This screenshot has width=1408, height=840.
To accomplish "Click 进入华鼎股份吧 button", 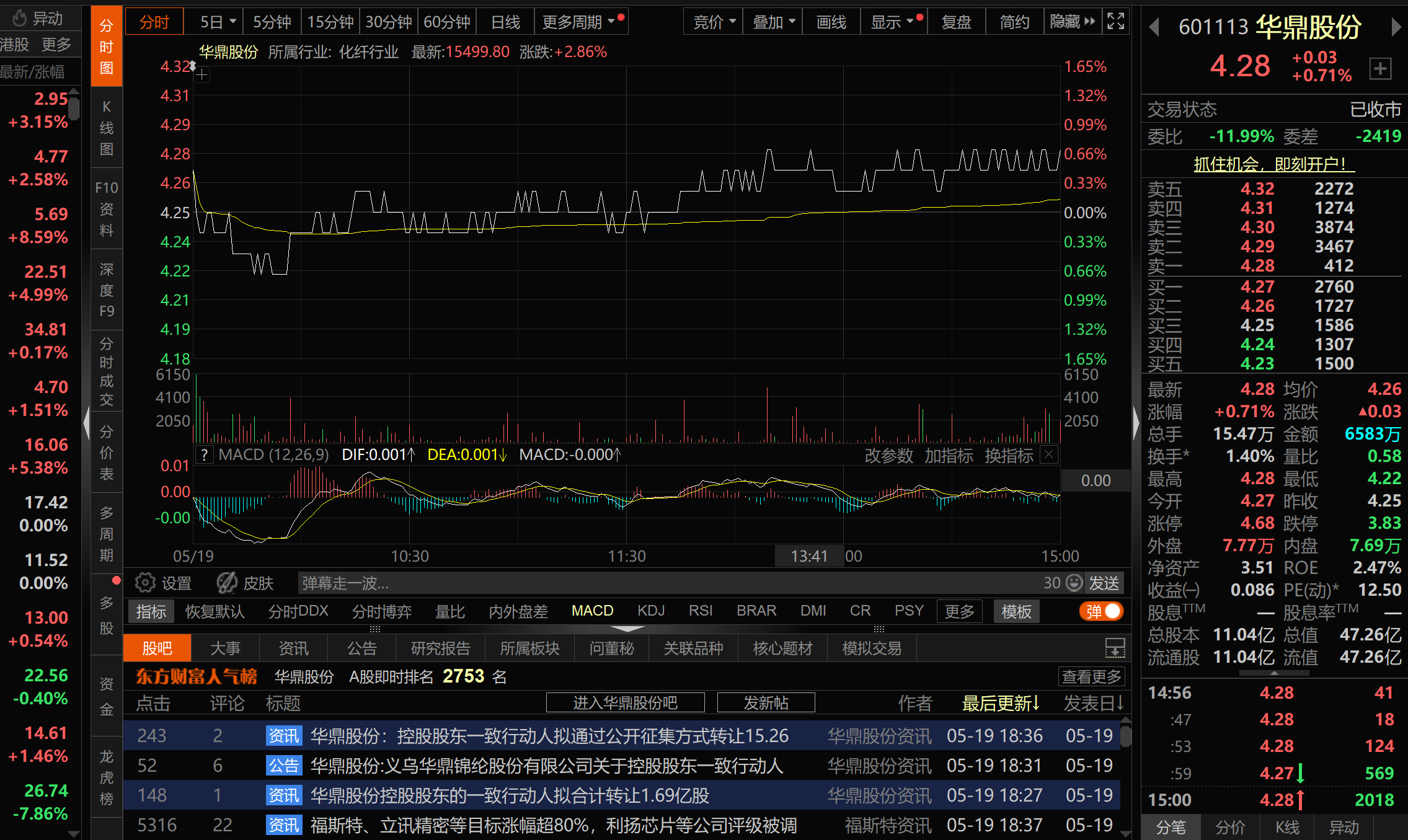I will click(625, 703).
